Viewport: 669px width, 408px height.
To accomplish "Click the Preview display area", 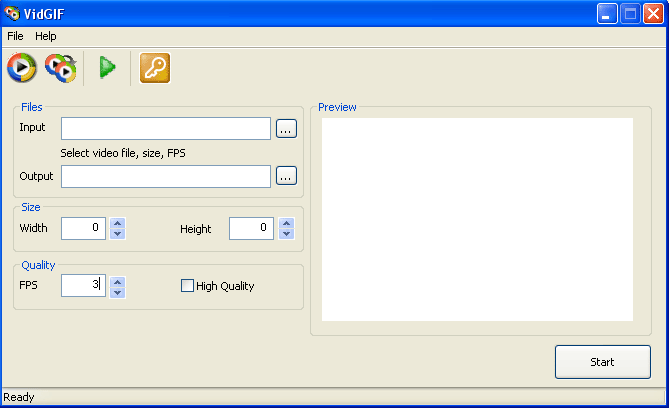I will (477, 219).
